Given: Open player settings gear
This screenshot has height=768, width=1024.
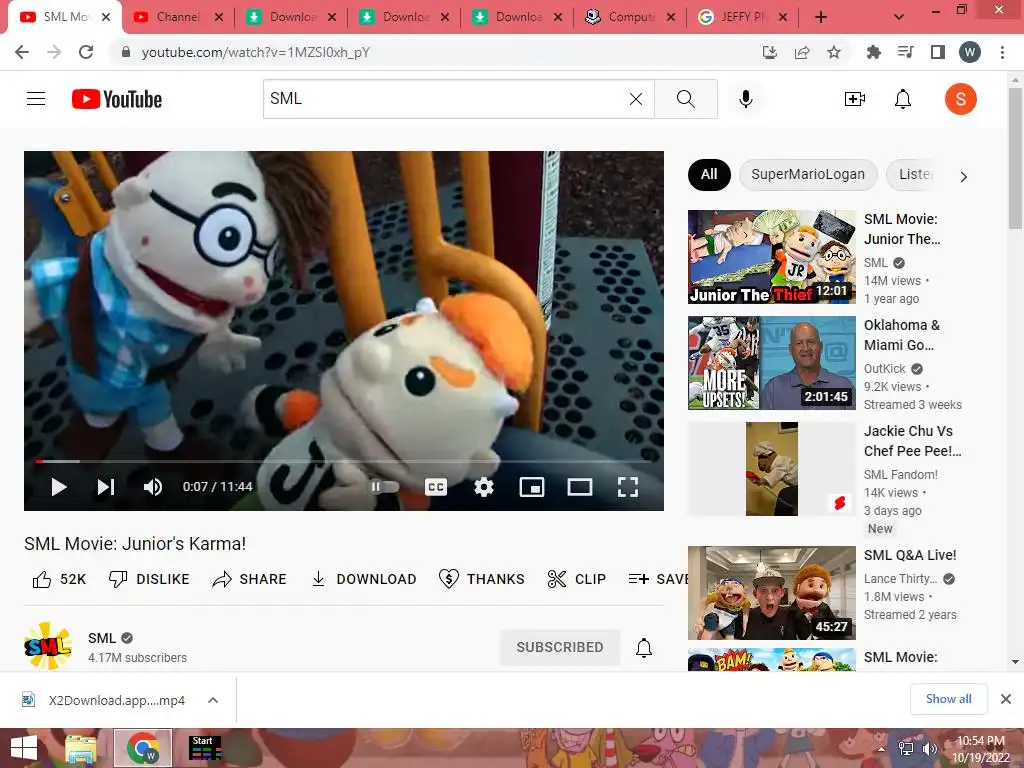Looking at the screenshot, I should pyautogui.click(x=484, y=487).
